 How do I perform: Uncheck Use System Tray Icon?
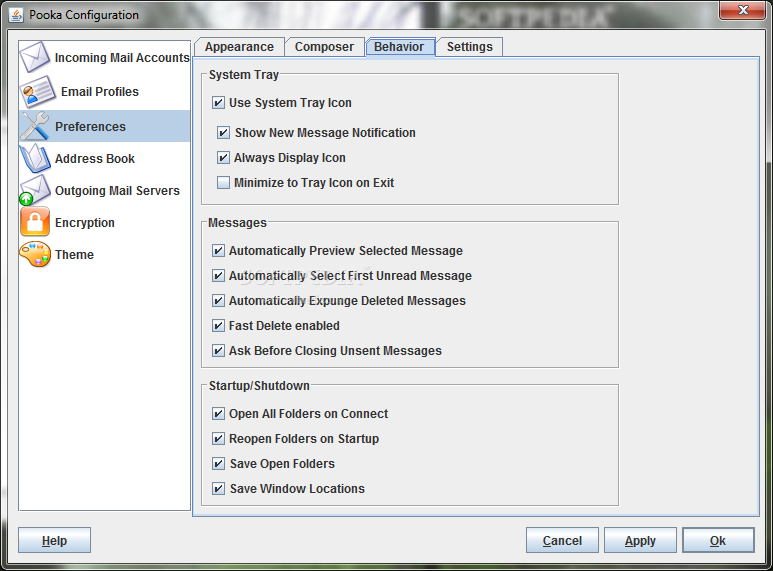[218, 103]
